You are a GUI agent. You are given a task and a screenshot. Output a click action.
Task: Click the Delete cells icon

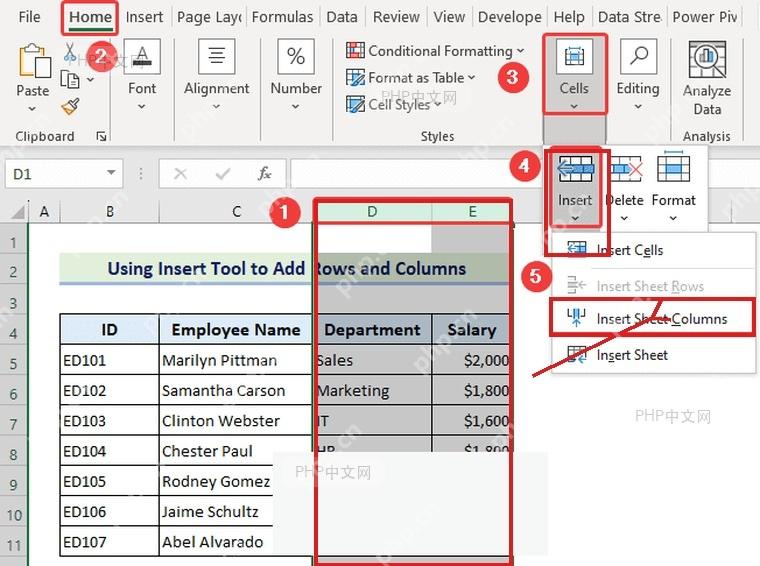pyautogui.click(x=625, y=169)
